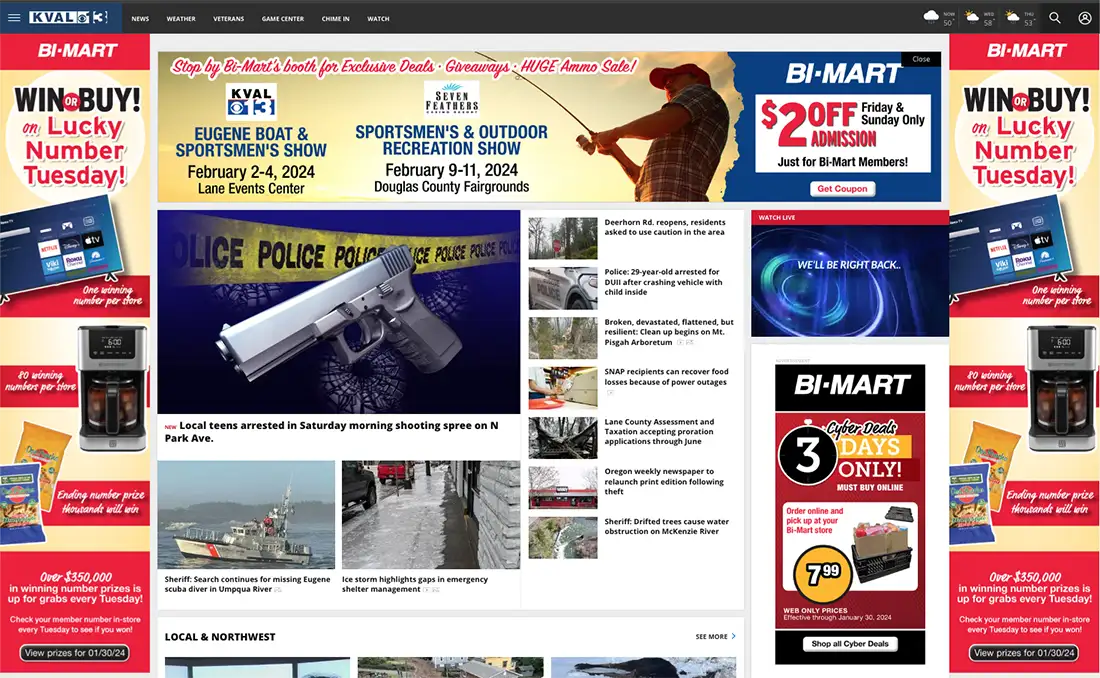
Task: Open the police gun headline image
Action: pyautogui.click(x=339, y=312)
